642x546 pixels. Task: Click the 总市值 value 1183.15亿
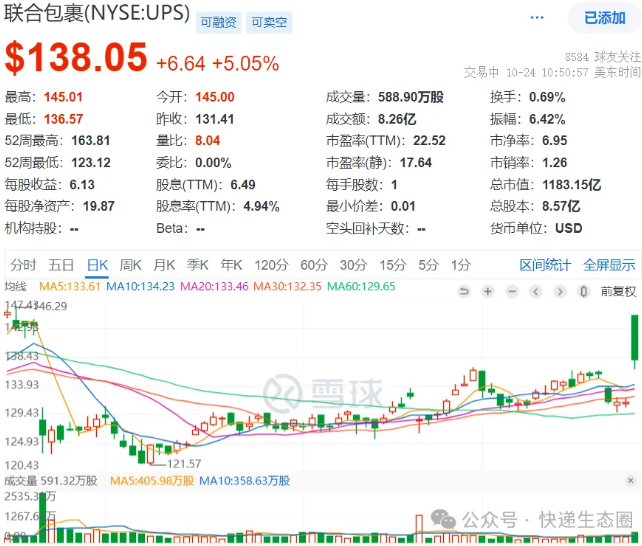point(572,185)
